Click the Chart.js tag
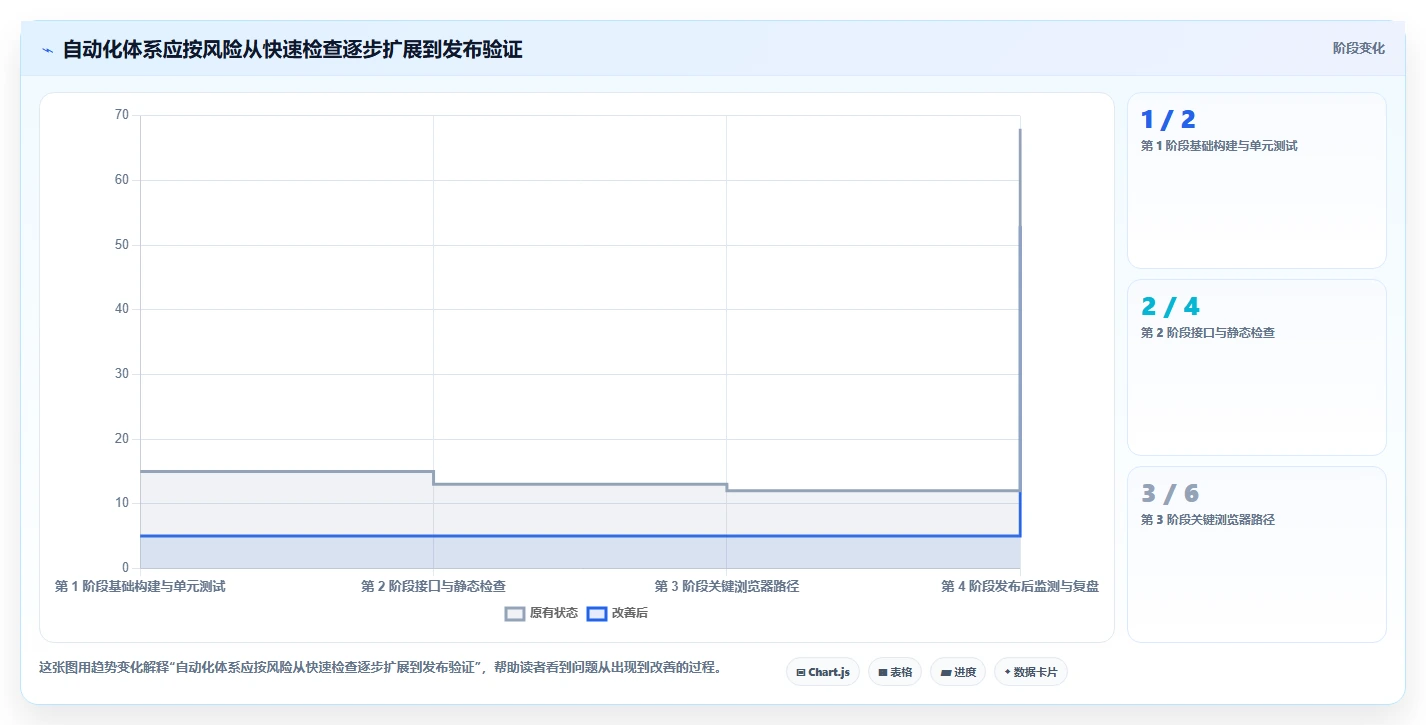The image size is (1426, 725). (x=823, y=672)
